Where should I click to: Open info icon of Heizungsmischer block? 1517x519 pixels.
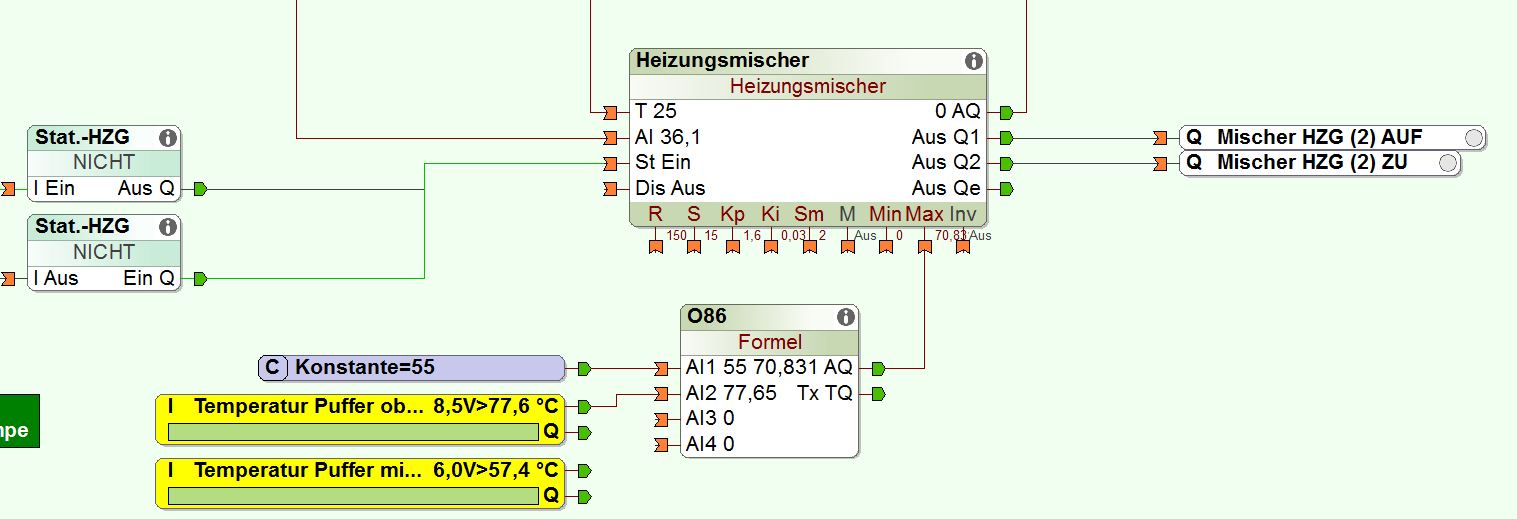pyautogui.click(x=973, y=61)
